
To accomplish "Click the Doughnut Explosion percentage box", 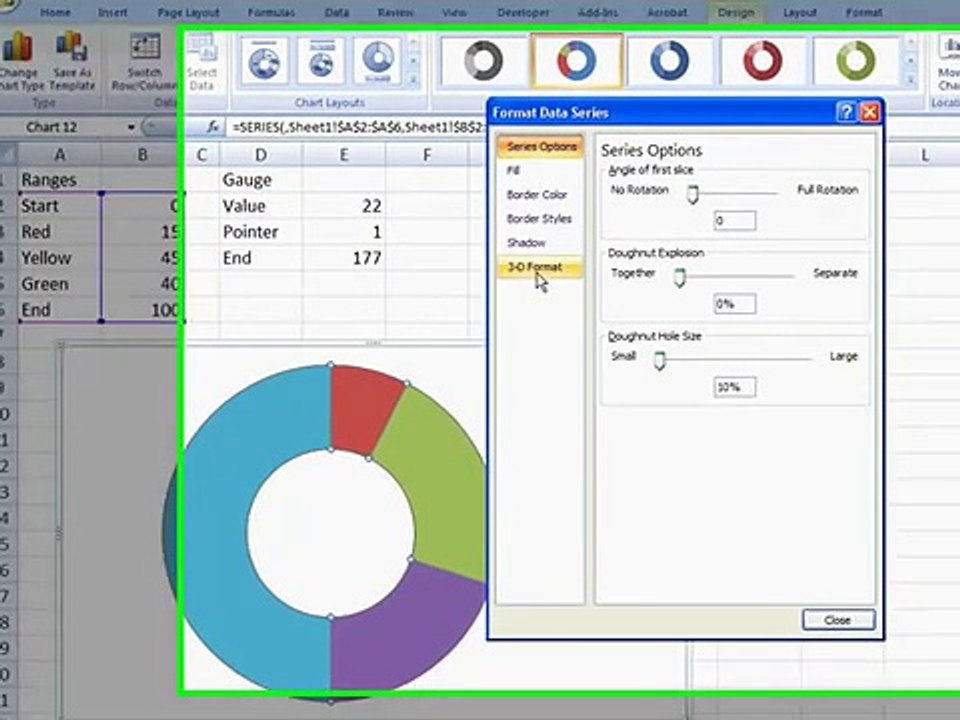I will pyautogui.click(x=735, y=304).
